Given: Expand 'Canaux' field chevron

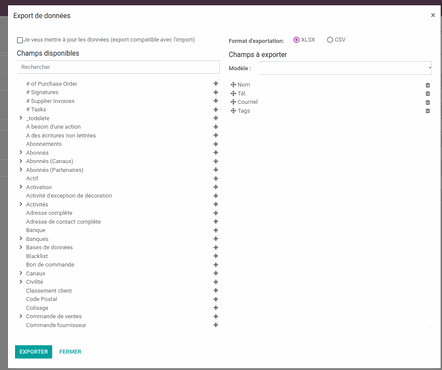Looking at the screenshot, I should (x=21, y=273).
